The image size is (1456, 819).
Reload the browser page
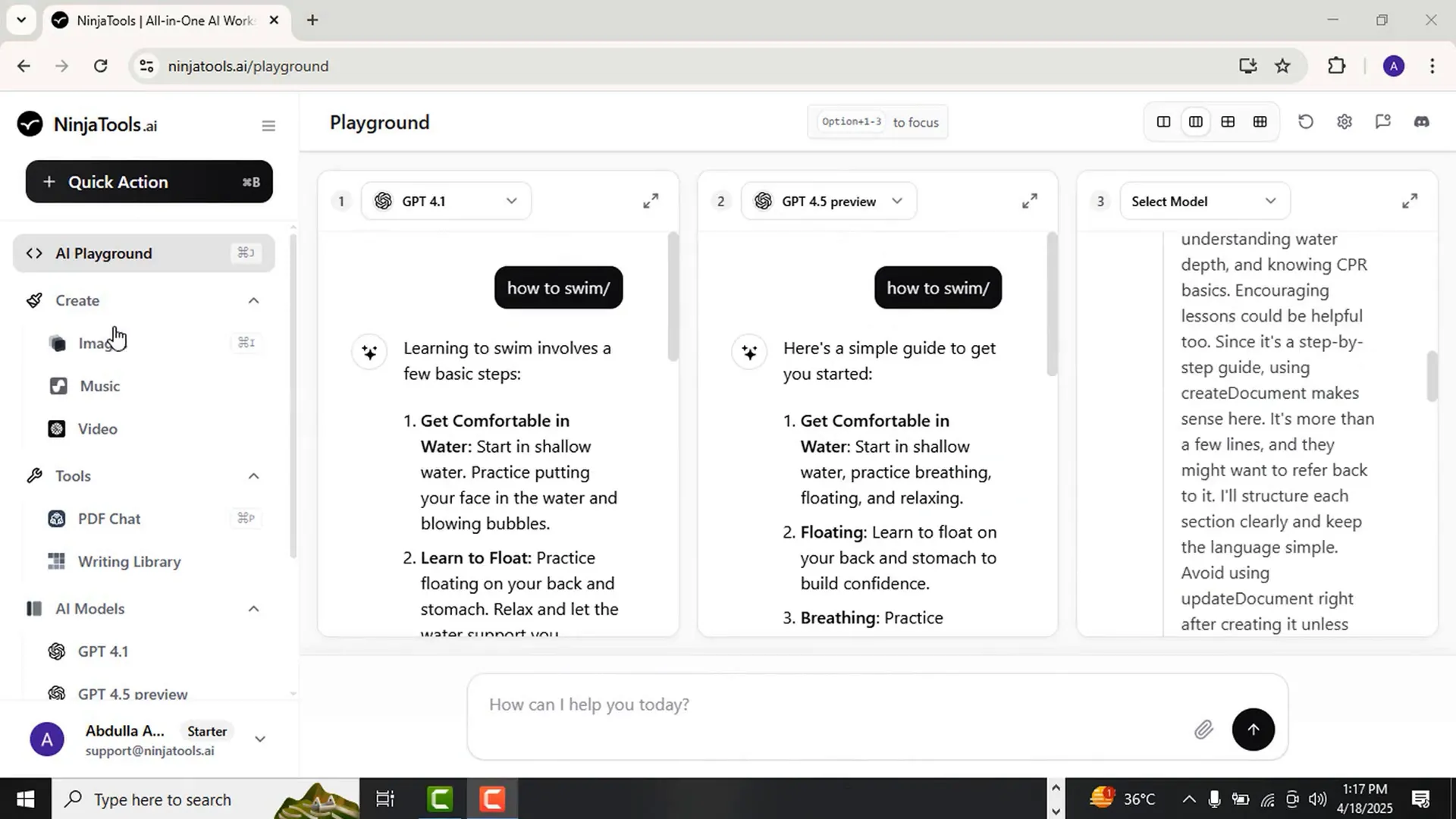point(101,66)
